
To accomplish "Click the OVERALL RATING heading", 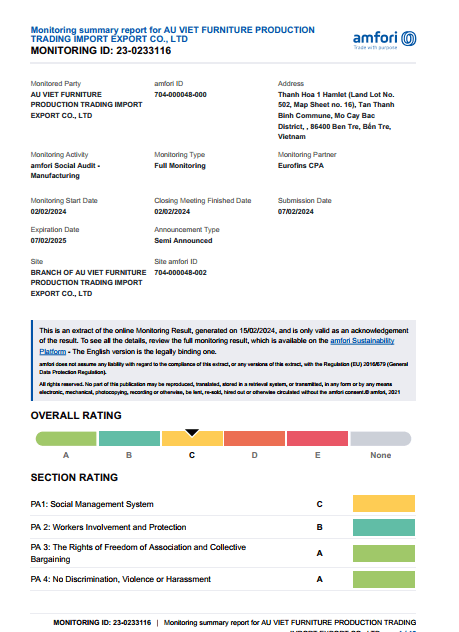I will (76, 416).
